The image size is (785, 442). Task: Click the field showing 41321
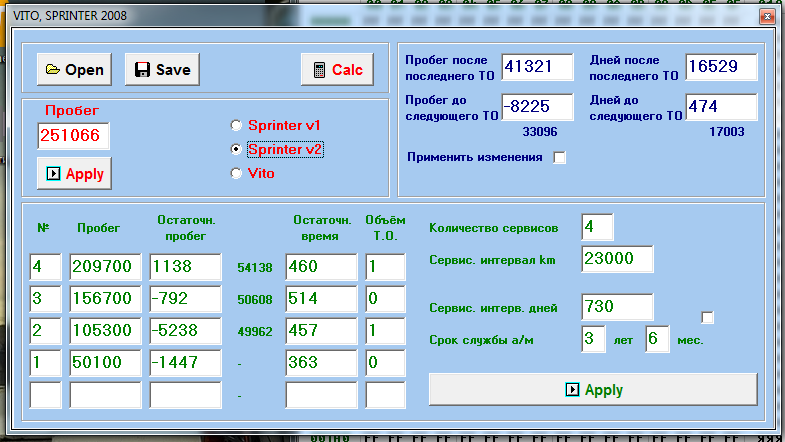pos(537,67)
